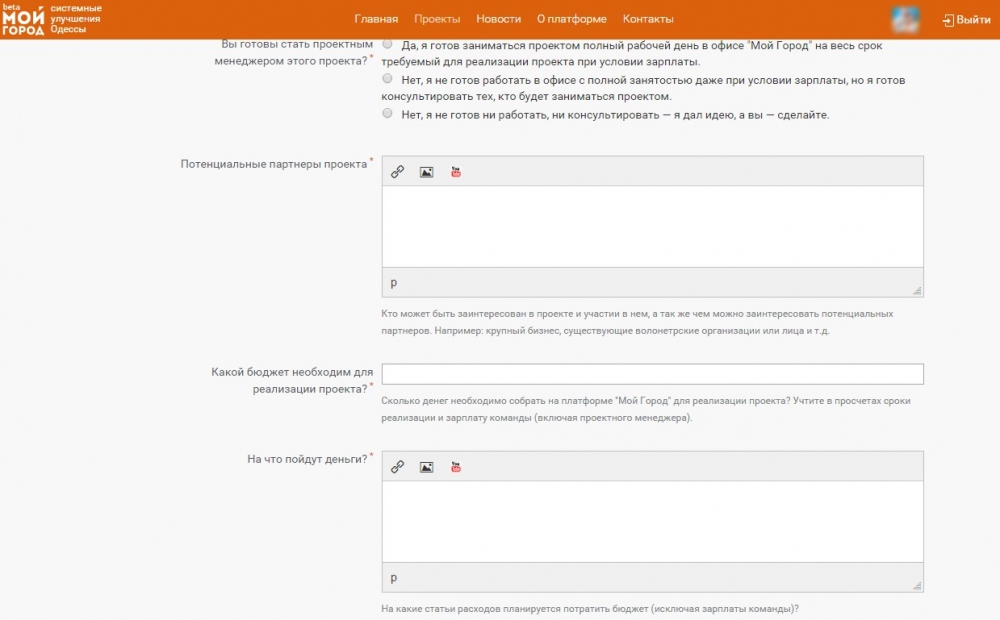The height and width of the screenshot is (620, 1000).
Task: Open Контакты page
Action: pyautogui.click(x=648, y=19)
